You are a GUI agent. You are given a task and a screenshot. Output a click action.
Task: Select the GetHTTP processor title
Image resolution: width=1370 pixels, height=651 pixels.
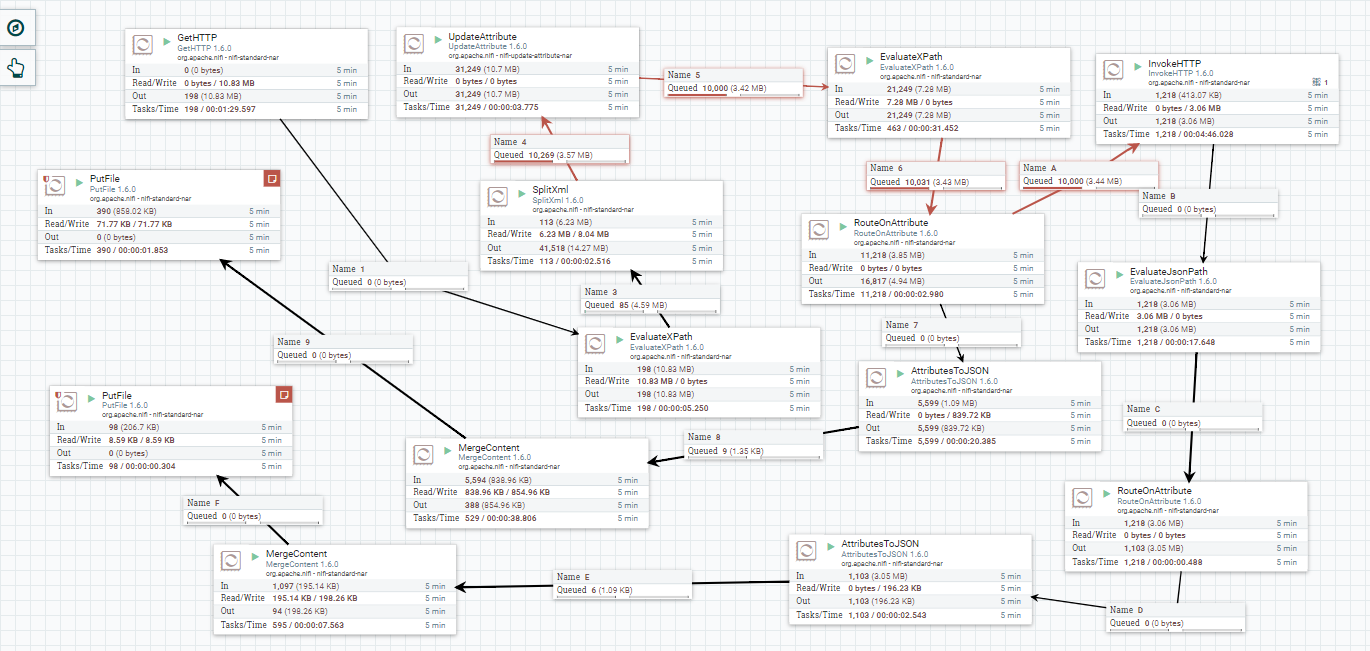point(198,37)
